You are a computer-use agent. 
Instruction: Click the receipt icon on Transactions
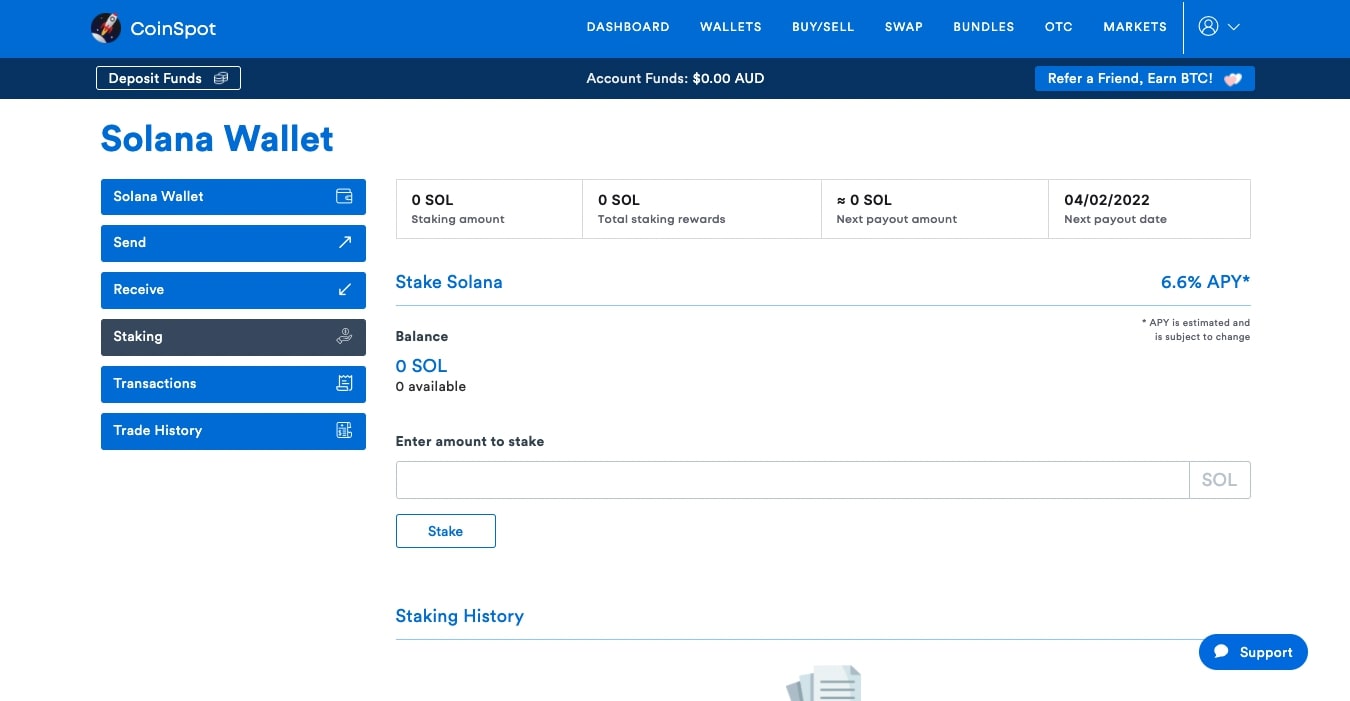tap(344, 384)
